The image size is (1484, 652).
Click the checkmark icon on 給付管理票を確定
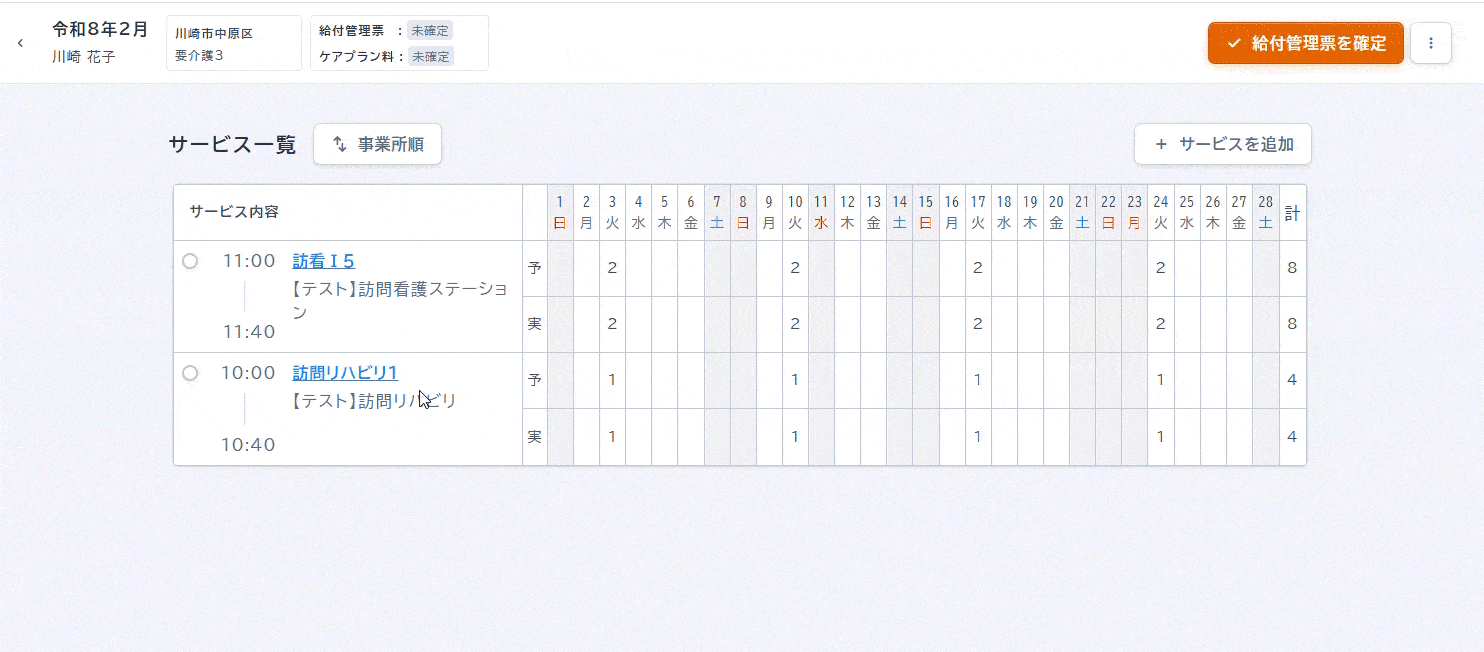pos(1234,43)
